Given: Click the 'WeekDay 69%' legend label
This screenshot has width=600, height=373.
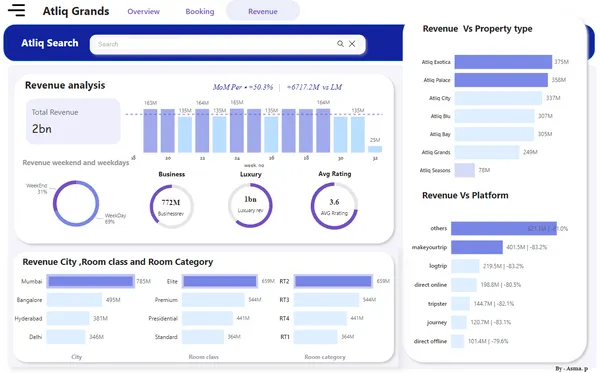Looking at the screenshot, I should [115, 218].
